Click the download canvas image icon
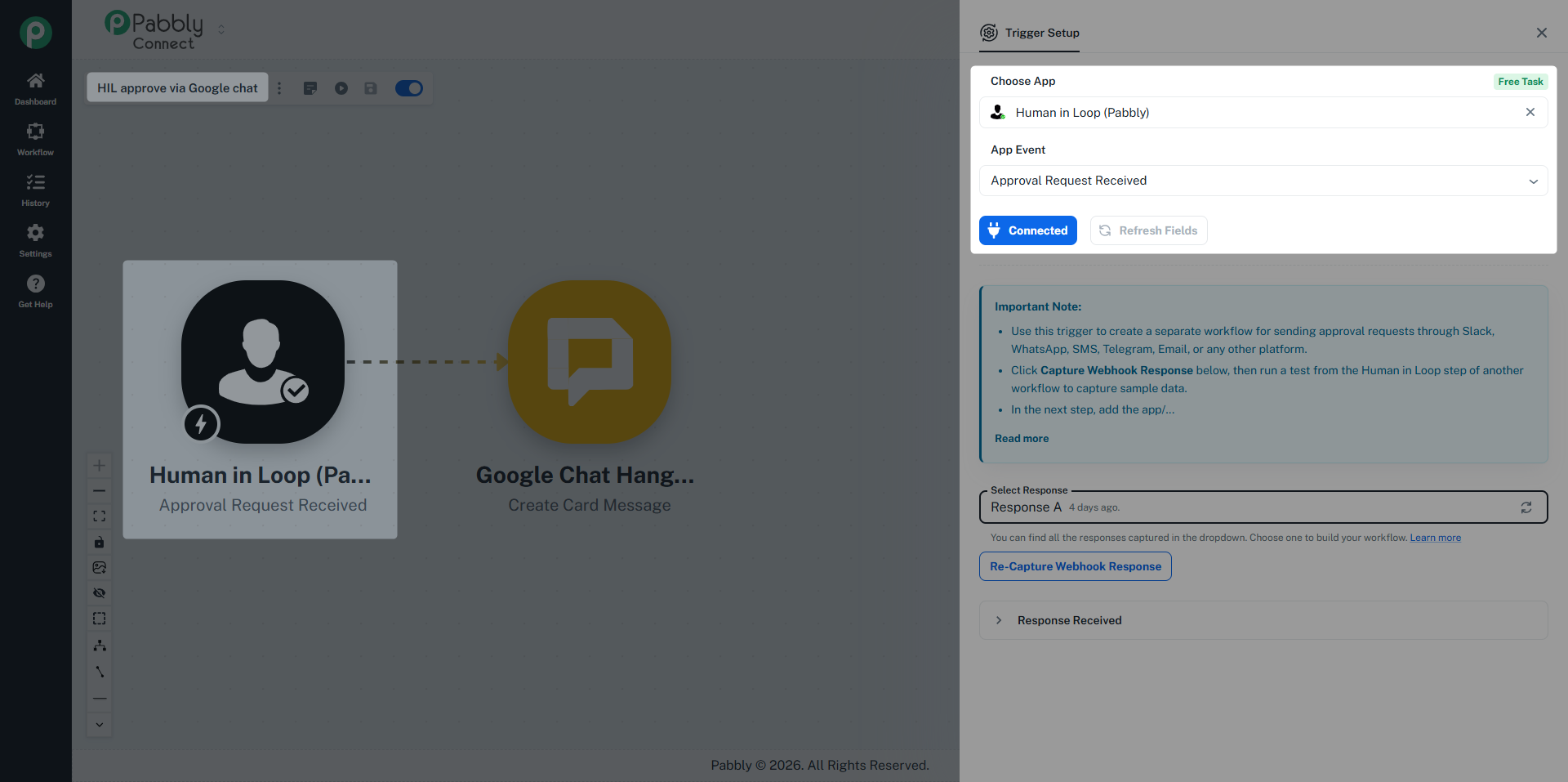Viewport: 1568px width, 782px height. pyautogui.click(x=99, y=567)
